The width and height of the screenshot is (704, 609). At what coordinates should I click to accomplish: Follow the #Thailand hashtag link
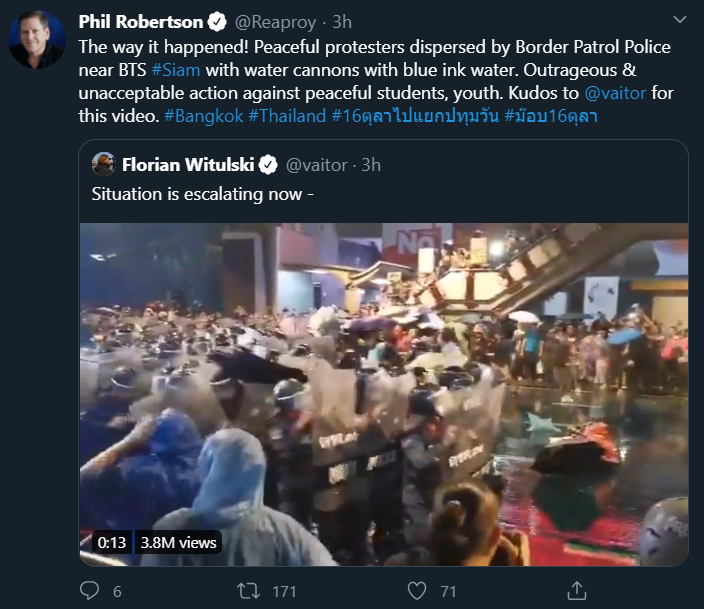287,115
